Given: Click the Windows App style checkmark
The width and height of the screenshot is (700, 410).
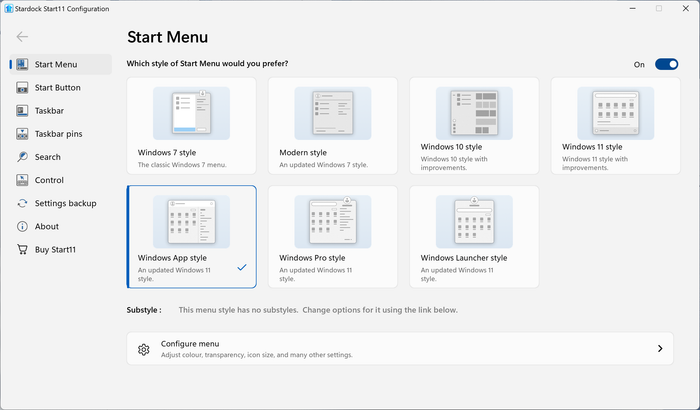Looking at the screenshot, I should pyautogui.click(x=242, y=268).
